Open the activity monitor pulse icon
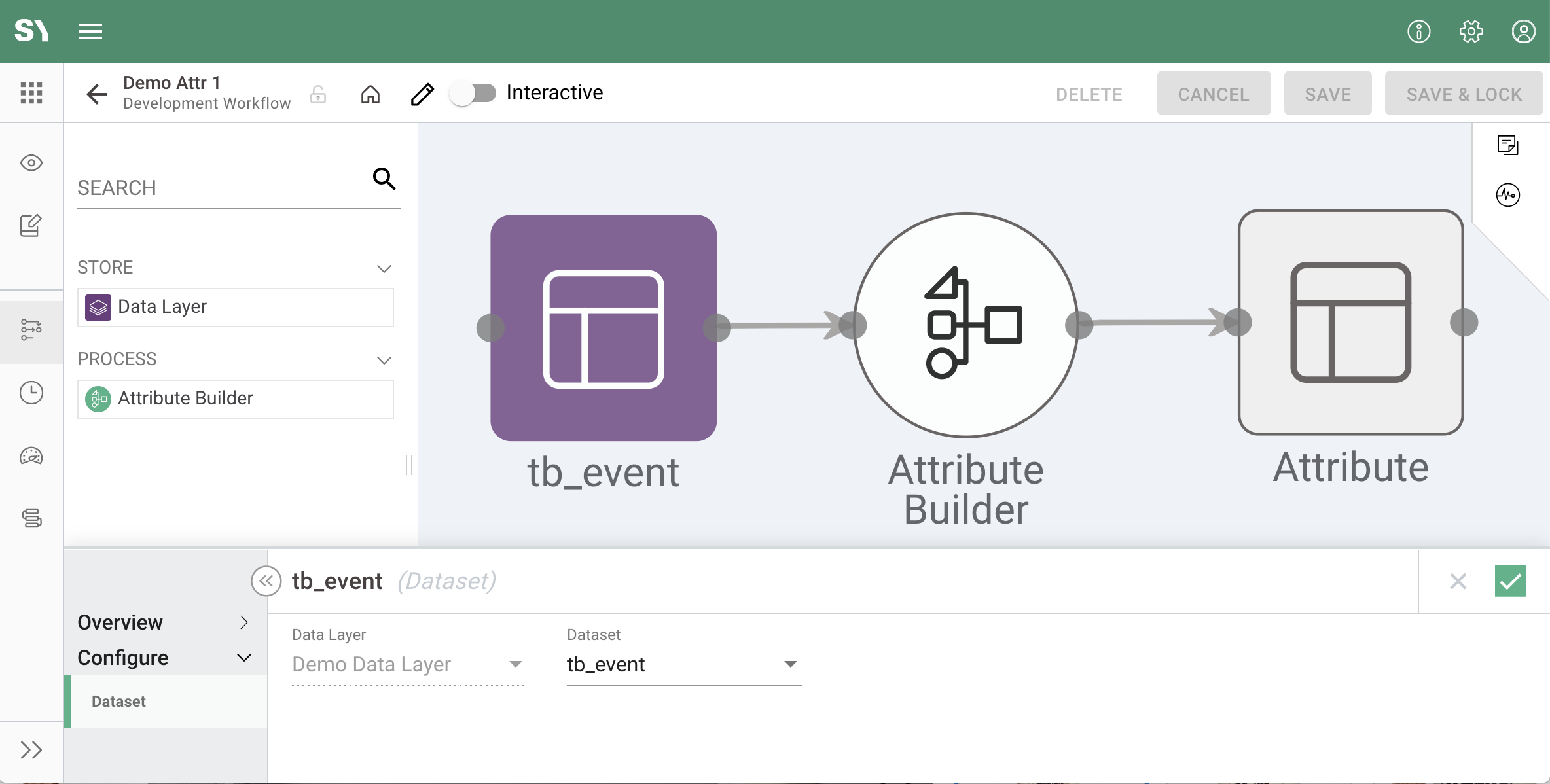The width and height of the screenshot is (1550, 784). 1508,194
